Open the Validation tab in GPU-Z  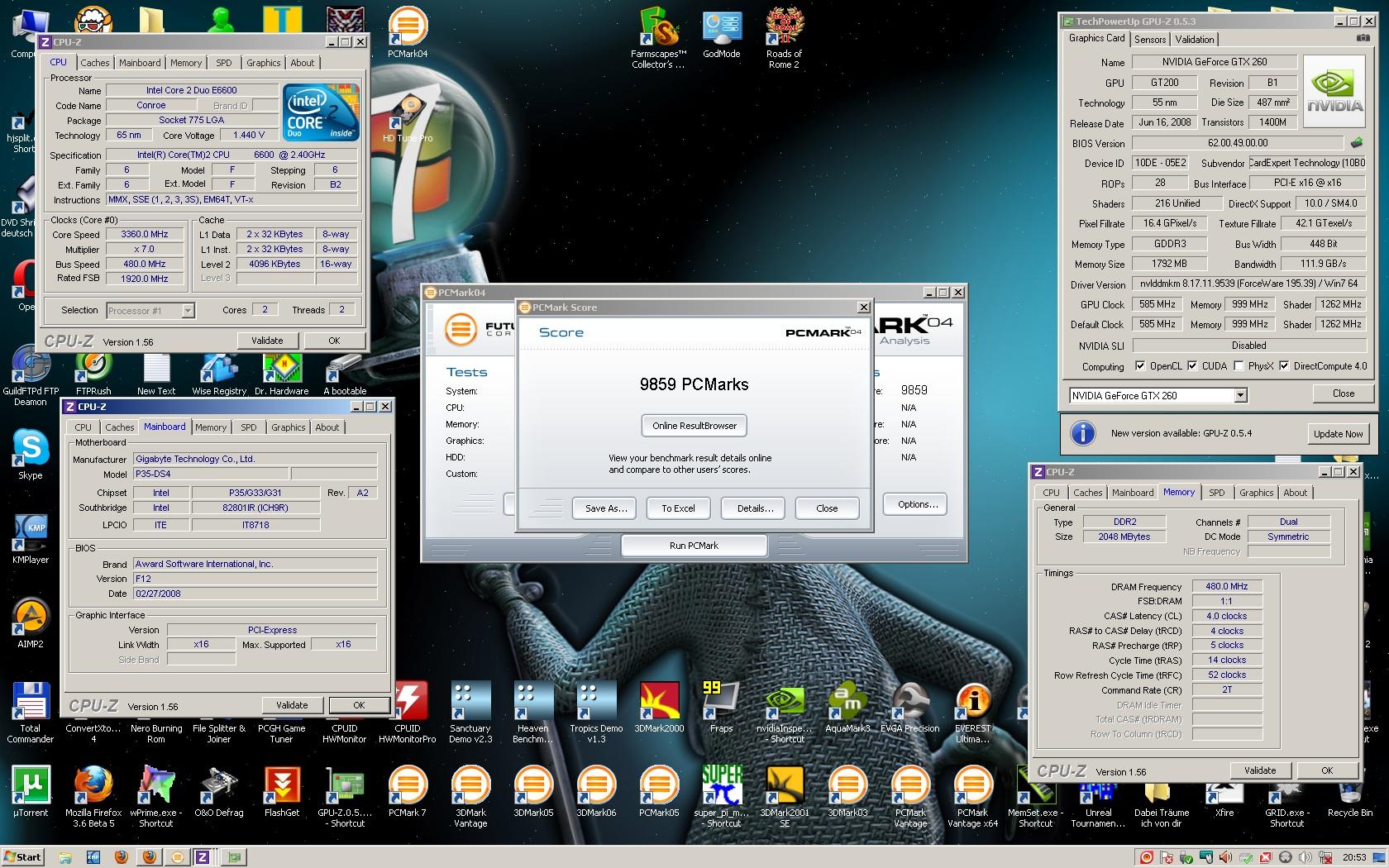tap(1195, 40)
